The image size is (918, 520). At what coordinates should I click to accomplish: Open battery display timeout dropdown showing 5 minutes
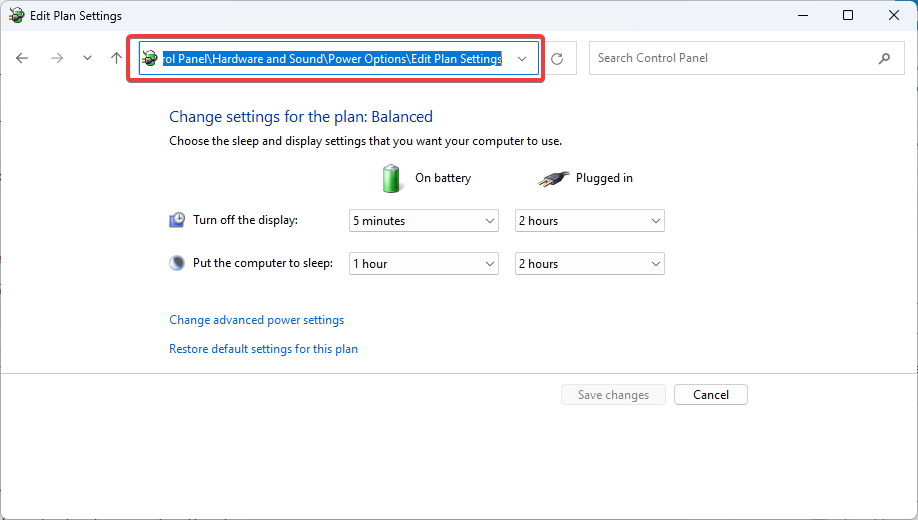(424, 221)
